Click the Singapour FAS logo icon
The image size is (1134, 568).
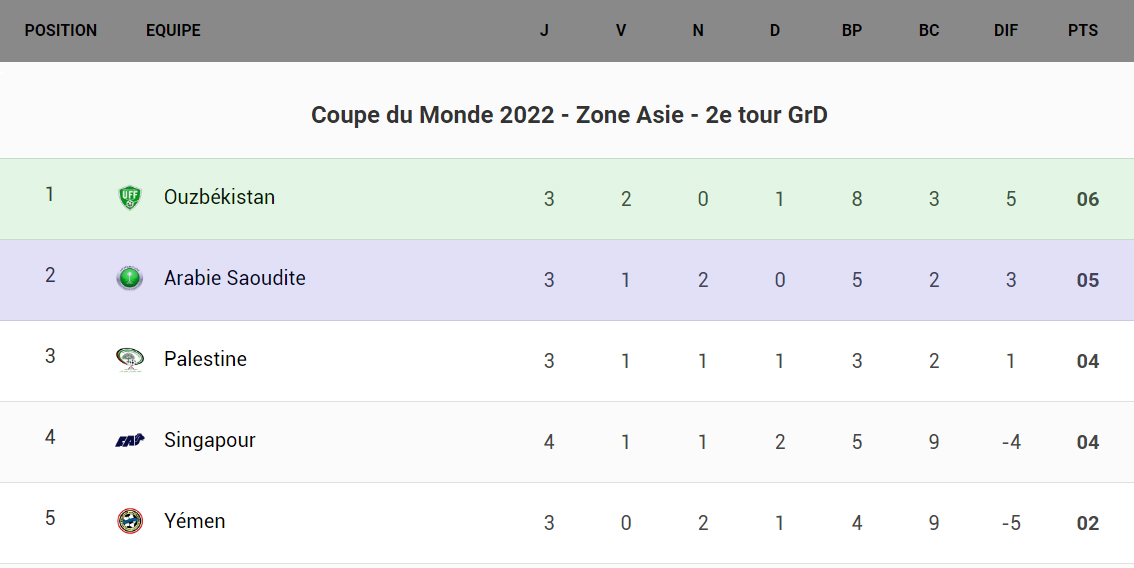point(129,441)
